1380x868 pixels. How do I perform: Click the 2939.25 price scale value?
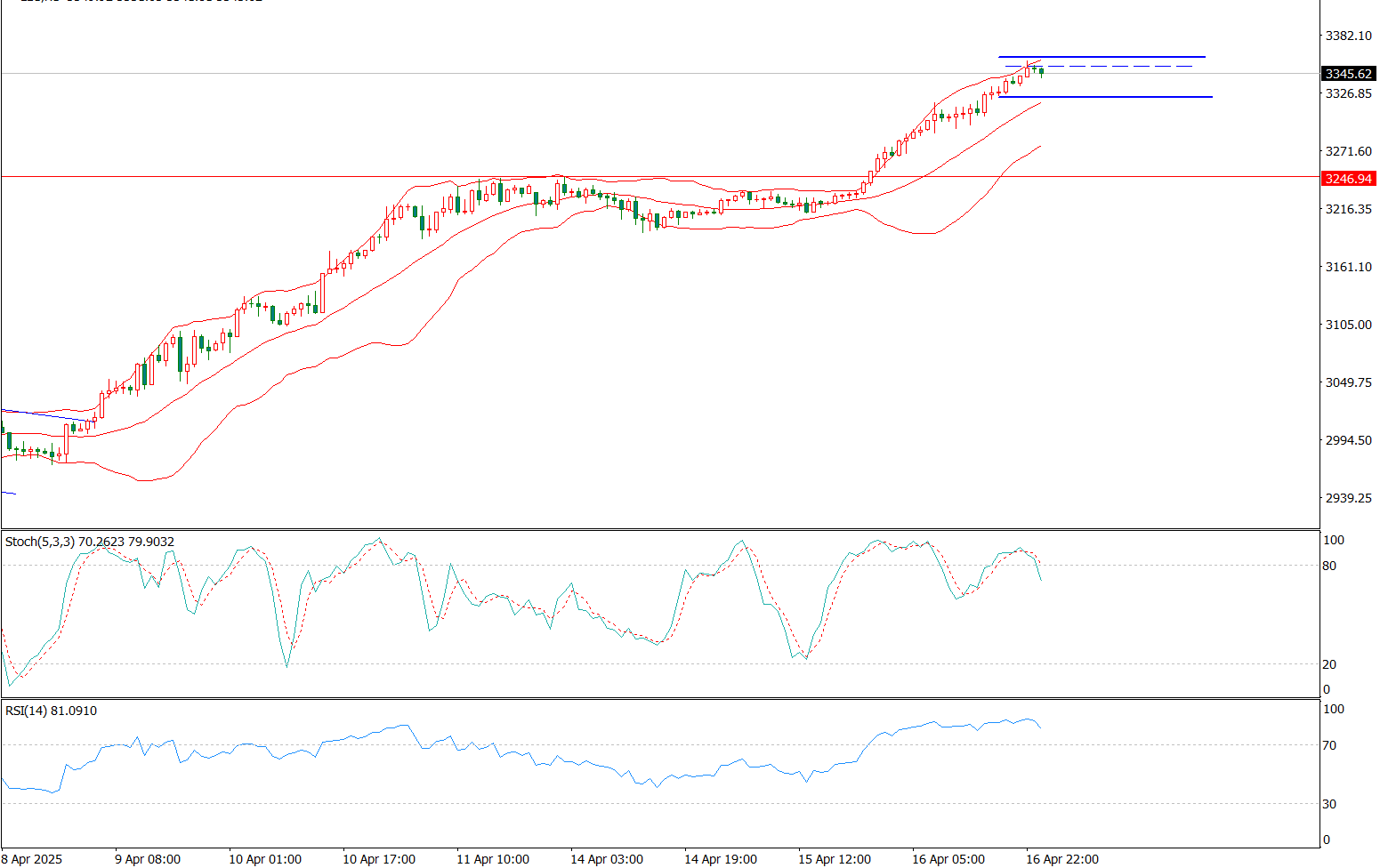pos(1348,498)
